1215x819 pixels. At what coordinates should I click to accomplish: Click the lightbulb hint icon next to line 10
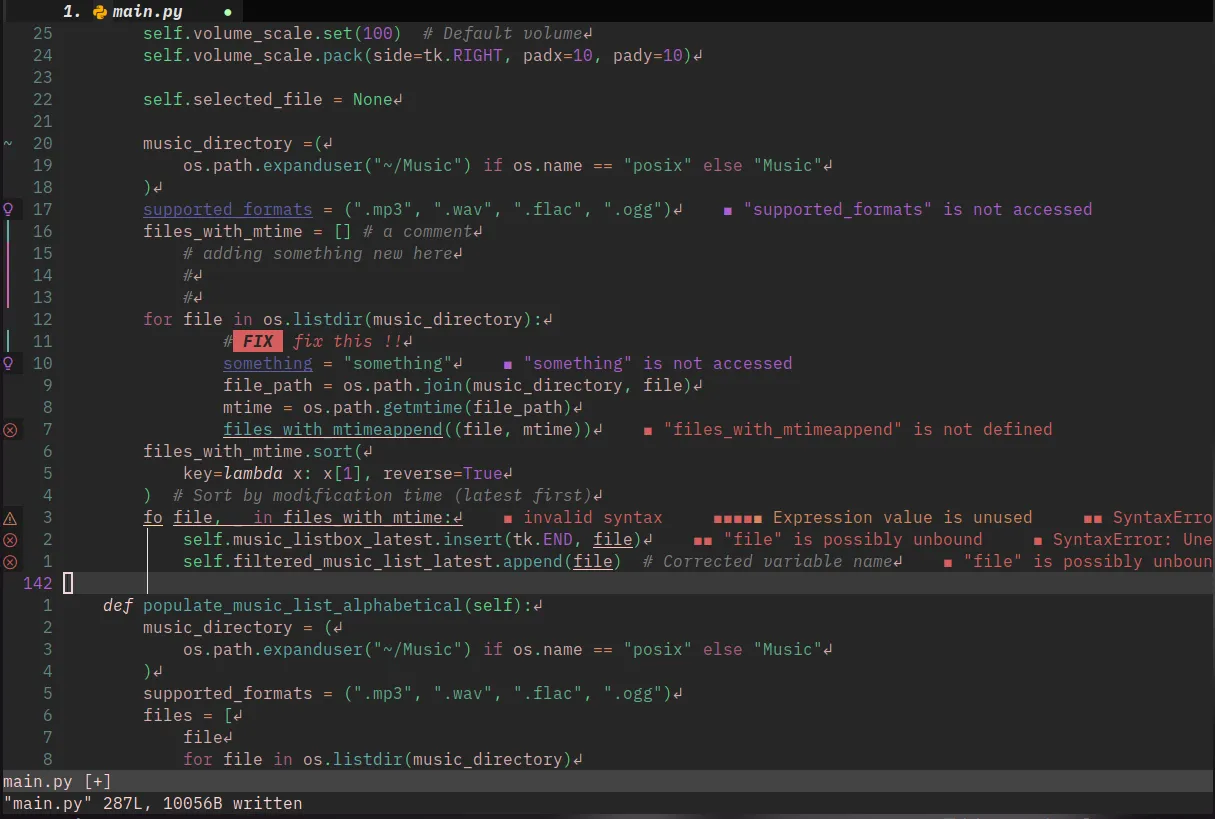point(10,363)
